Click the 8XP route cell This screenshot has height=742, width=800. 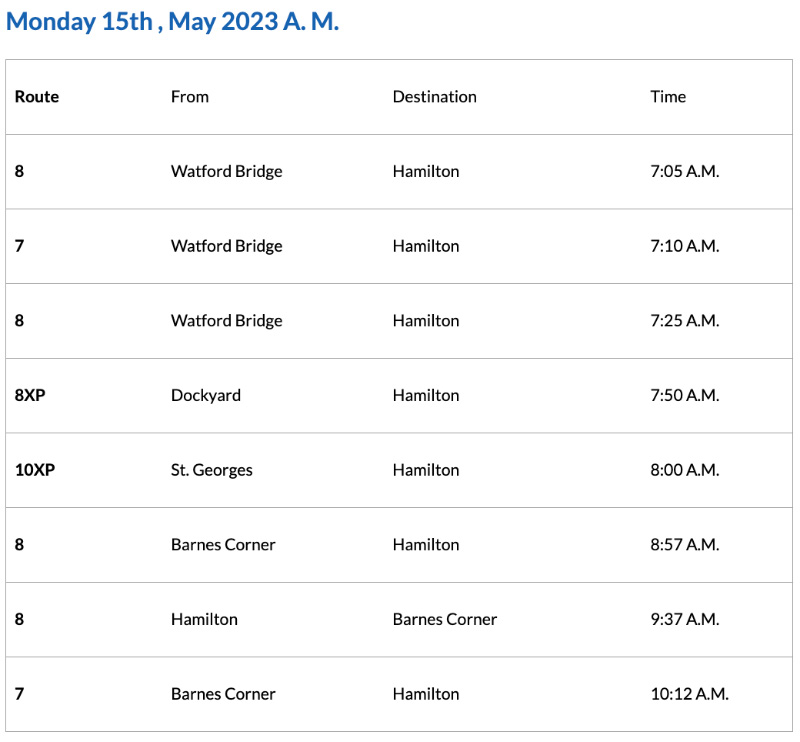(x=30, y=395)
